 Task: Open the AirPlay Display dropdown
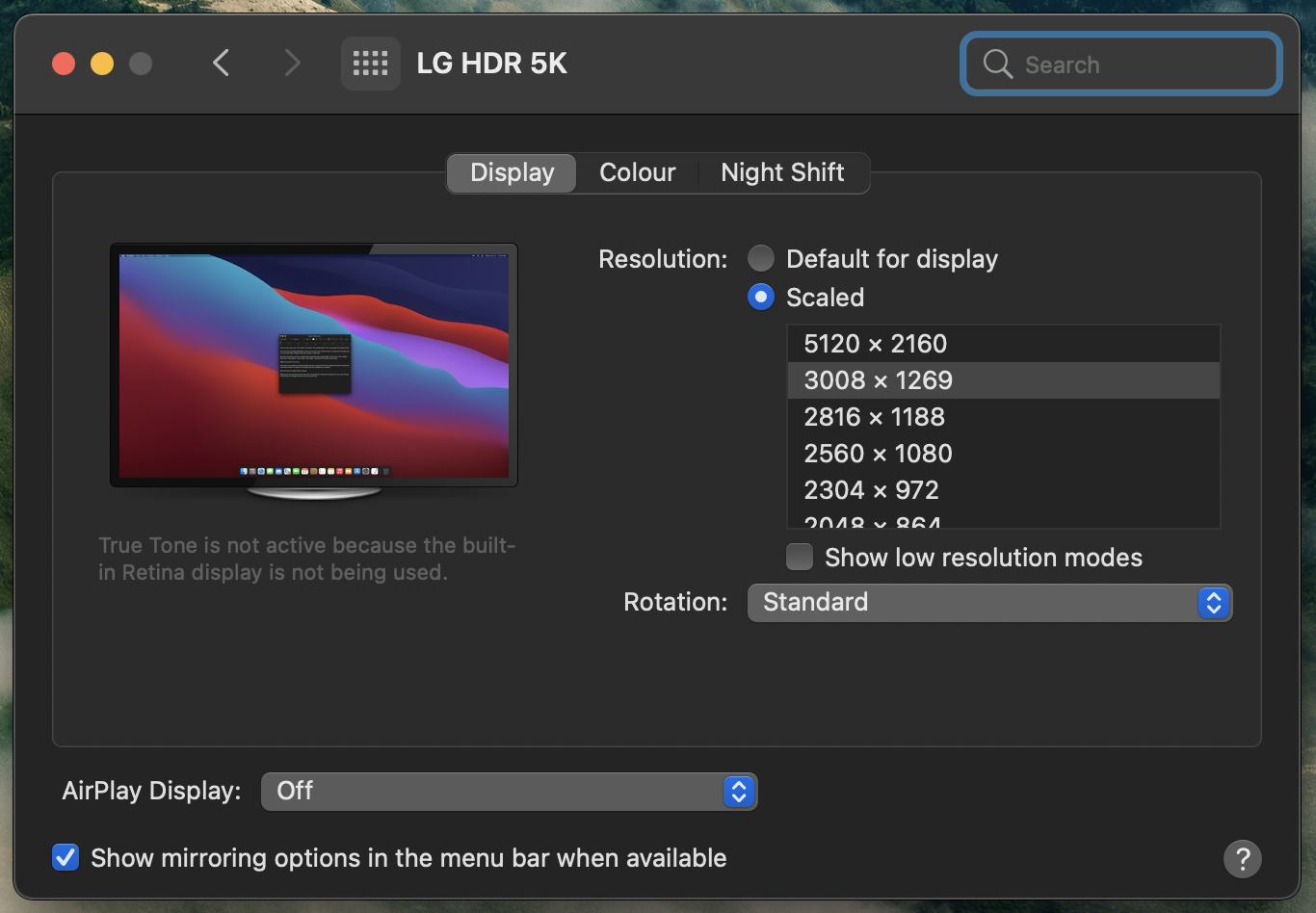pos(509,792)
